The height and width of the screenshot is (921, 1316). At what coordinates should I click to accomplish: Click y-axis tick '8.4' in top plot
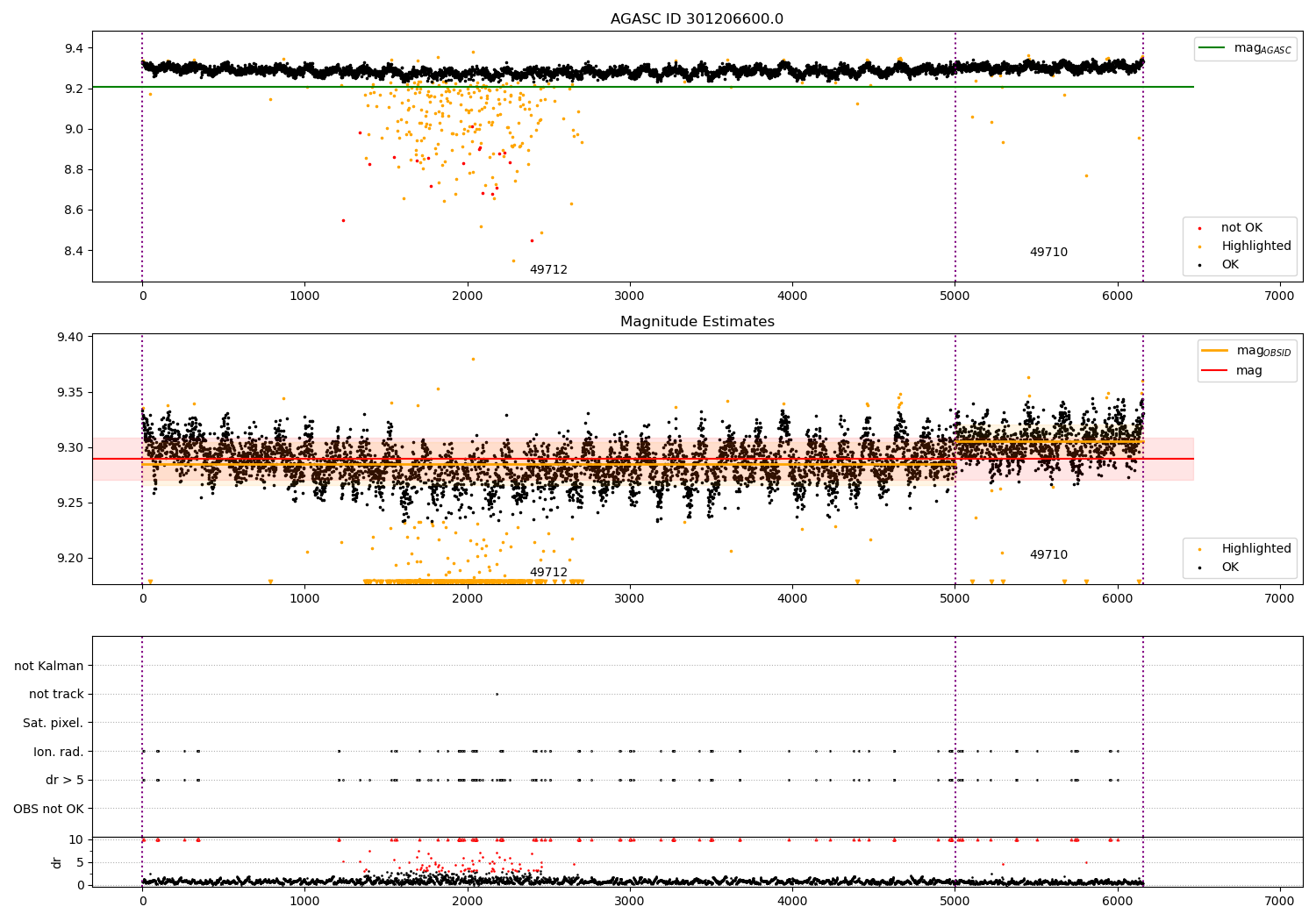(74, 251)
